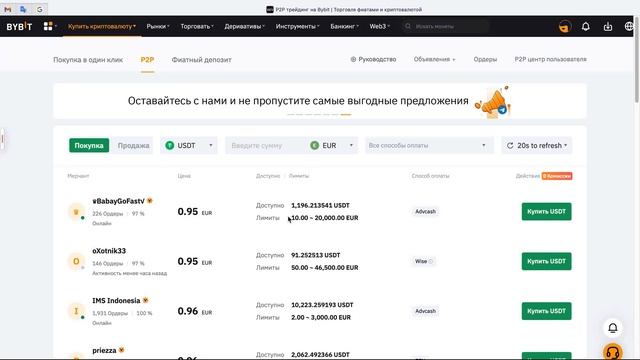Click the Введите сумму amount field
Viewport: 640px width, 360px height.
tap(265, 145)
